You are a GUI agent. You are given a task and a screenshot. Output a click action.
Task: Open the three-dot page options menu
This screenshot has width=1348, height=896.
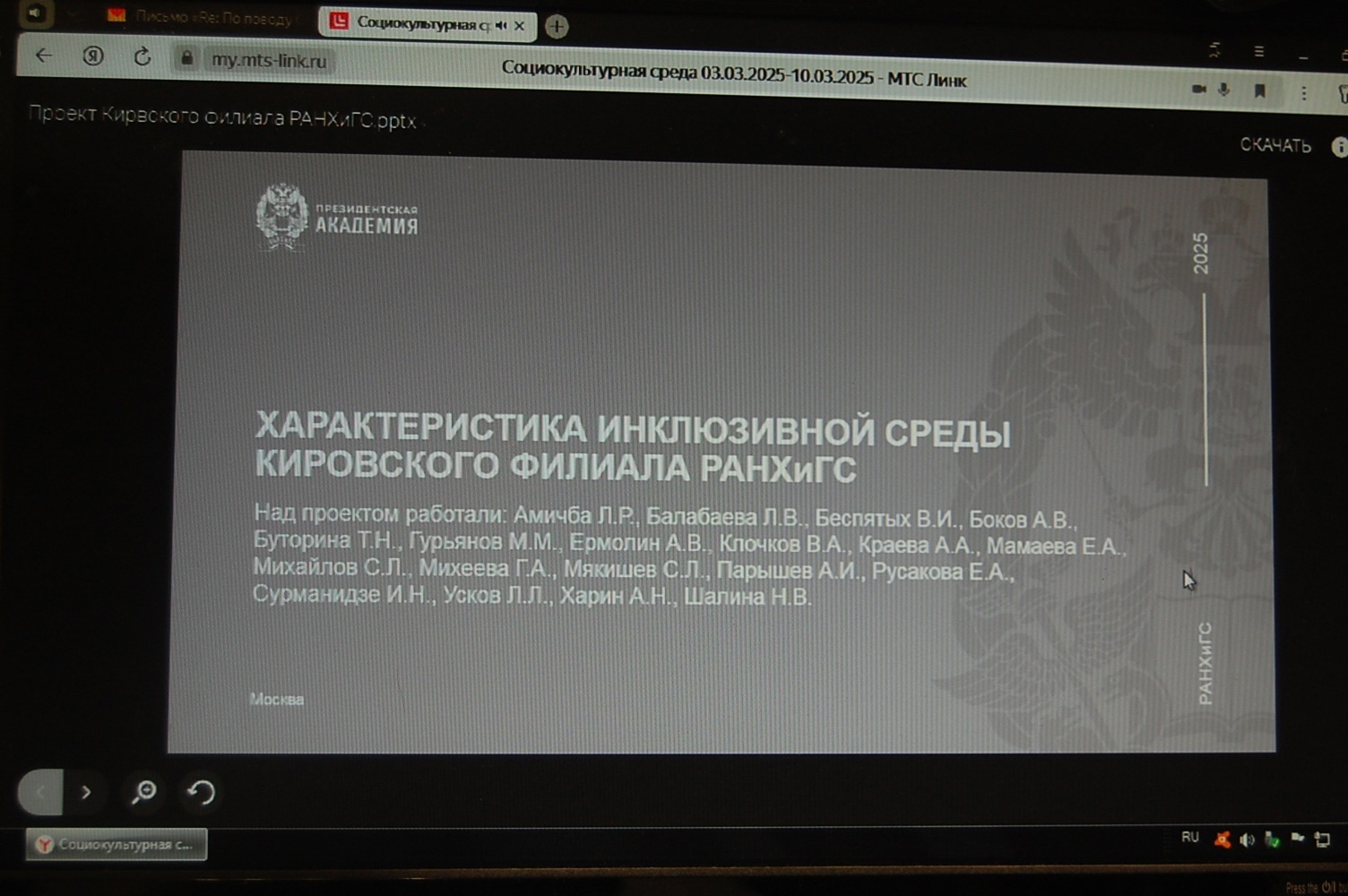coord(1304,93)
